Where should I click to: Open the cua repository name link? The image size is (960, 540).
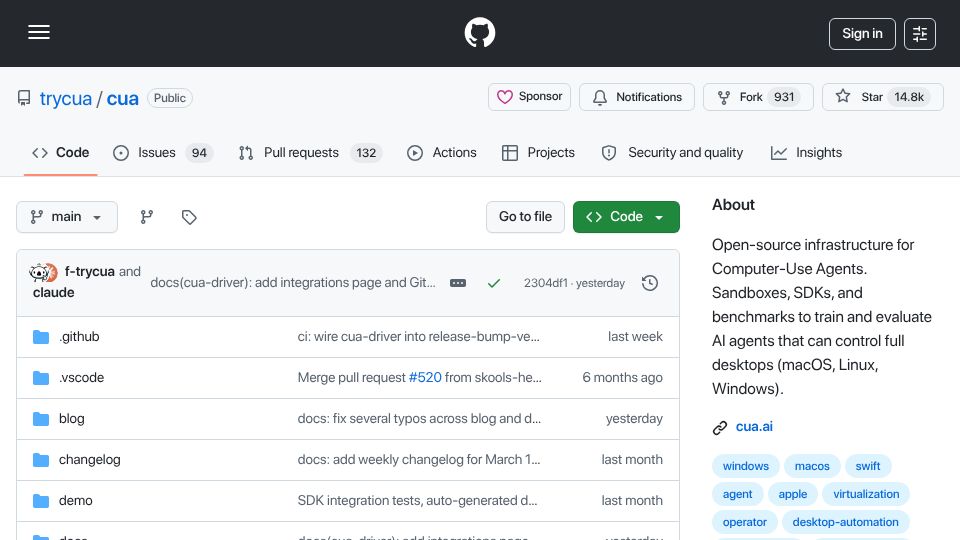pos(122,98)
